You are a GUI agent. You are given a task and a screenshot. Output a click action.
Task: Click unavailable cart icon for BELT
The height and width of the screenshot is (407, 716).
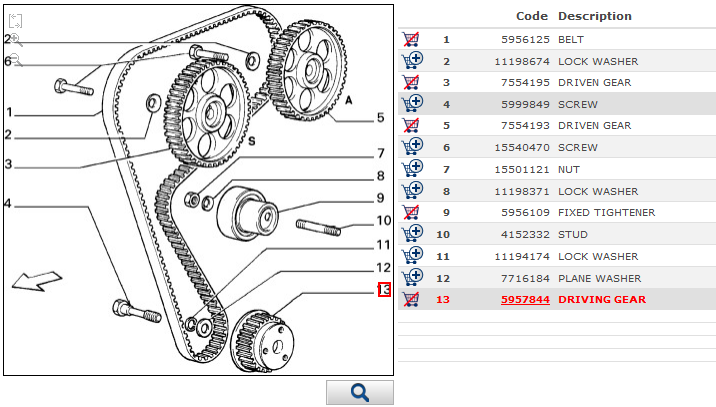411,39
